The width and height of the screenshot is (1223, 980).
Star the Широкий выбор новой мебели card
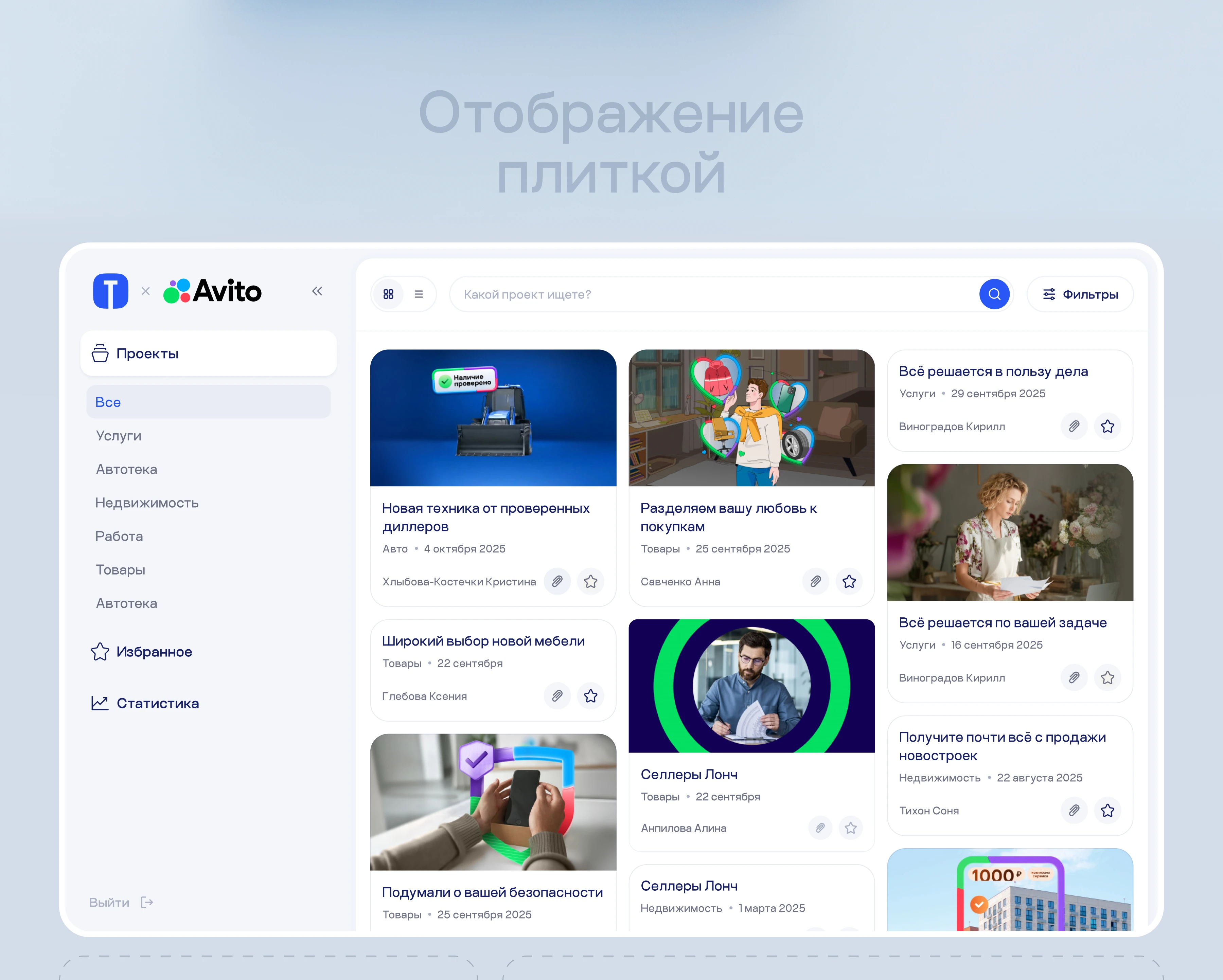click(590, 696)
